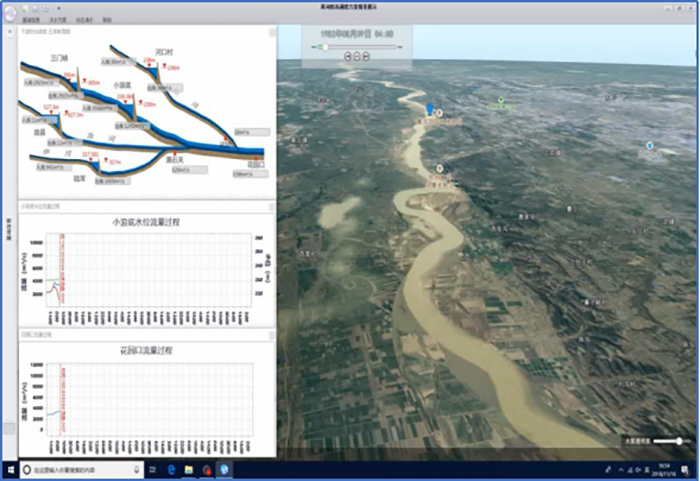This screenshot has height=481, width=700.
Task: Click the light blue map marker at right
Action: pos(649,146)
